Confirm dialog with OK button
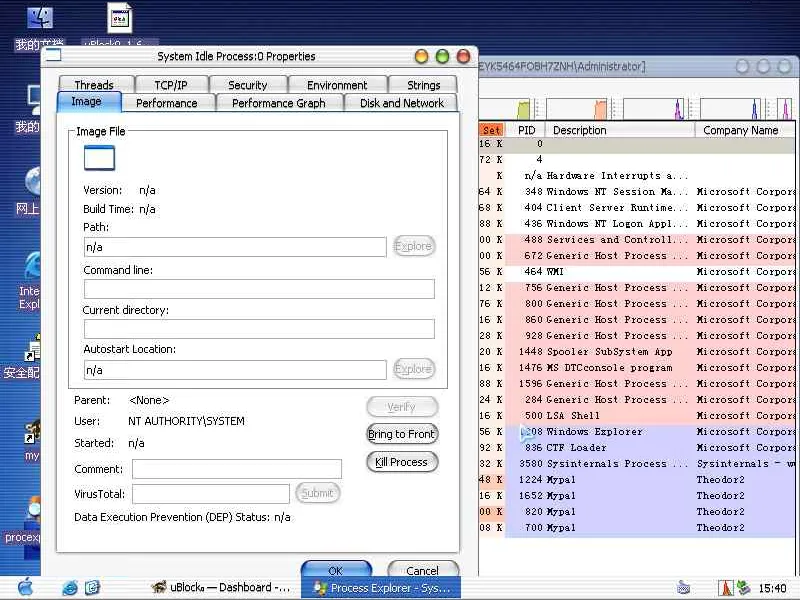 point(336,570)
